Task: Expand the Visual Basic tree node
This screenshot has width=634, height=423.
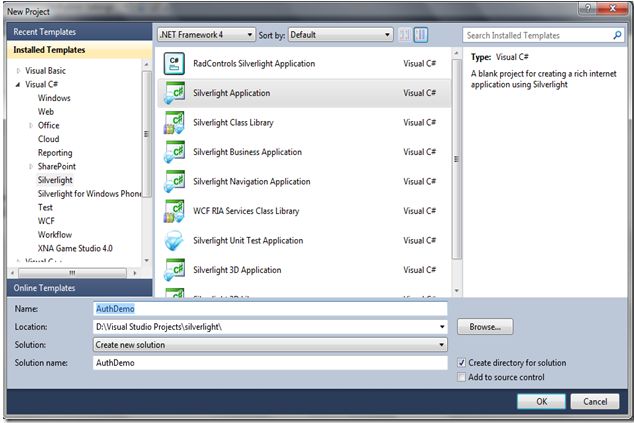Action: pos(18,71)
